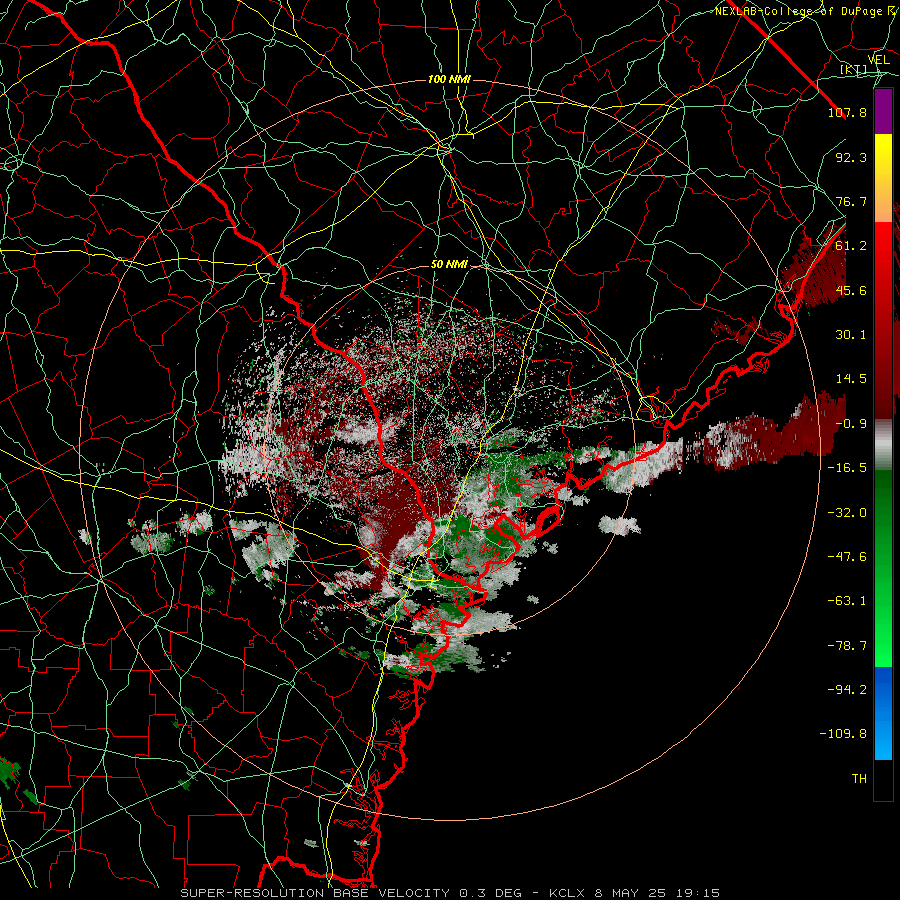Click the 50 NMI range ring label
The image size is (900, 900).
click(x=449, y=264)
